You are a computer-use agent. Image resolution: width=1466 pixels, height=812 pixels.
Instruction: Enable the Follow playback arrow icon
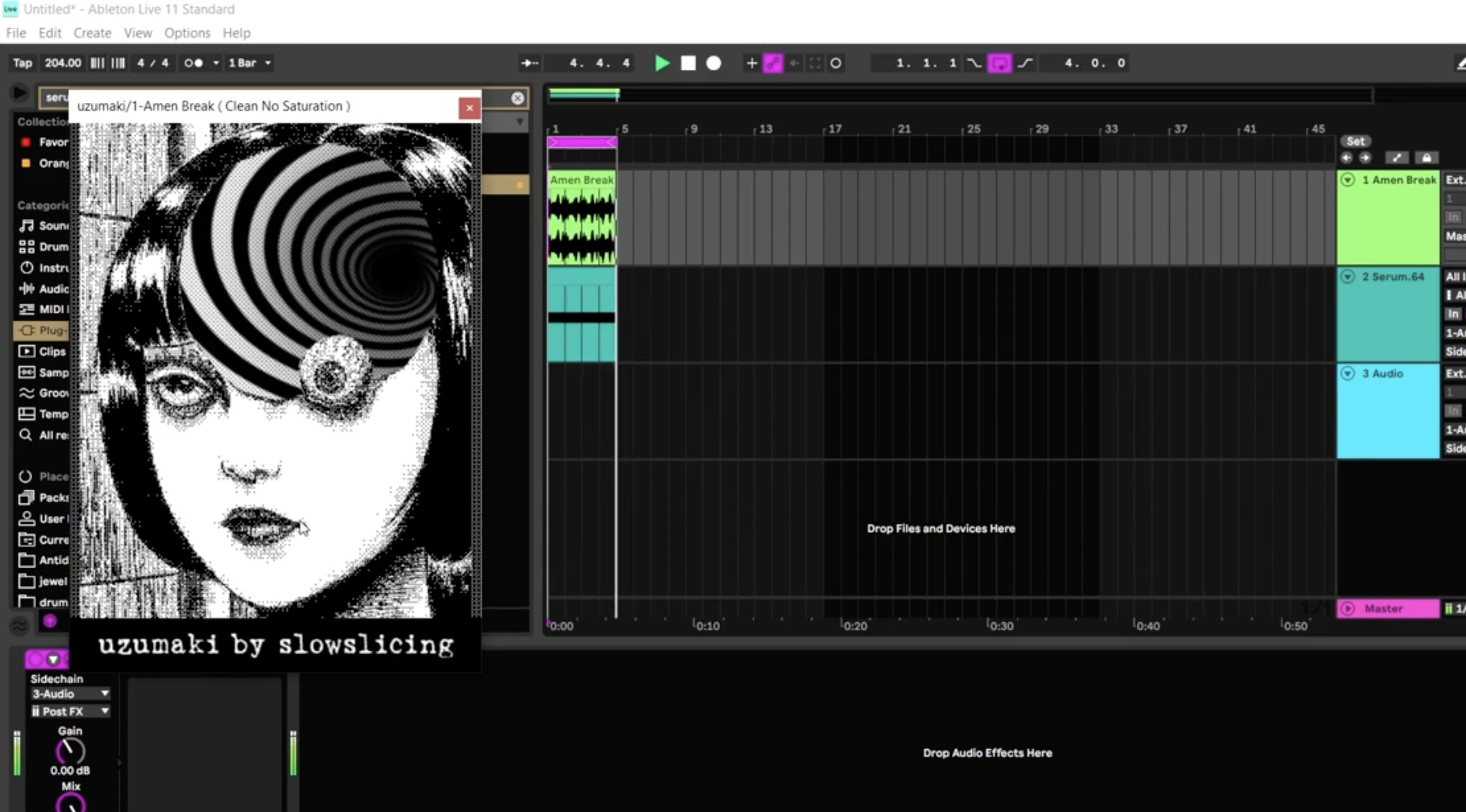(529, 63)
